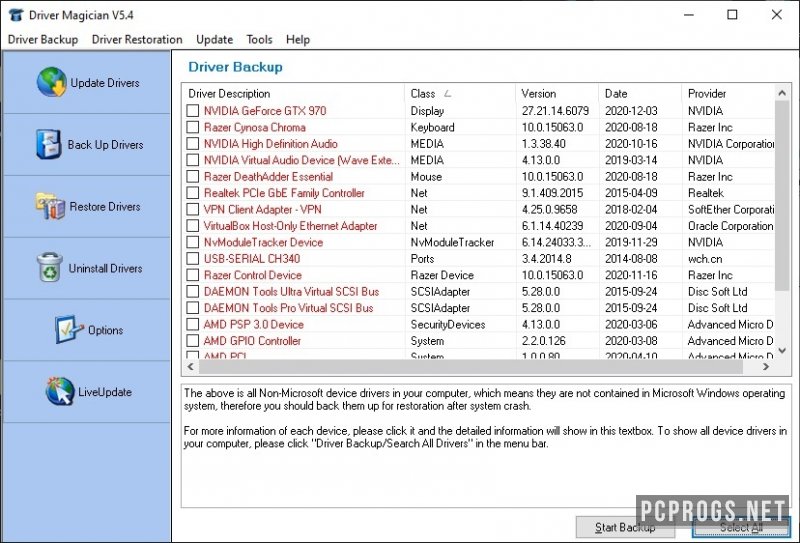Open the Help menu
800x543 pixels.
pos(297,39)
